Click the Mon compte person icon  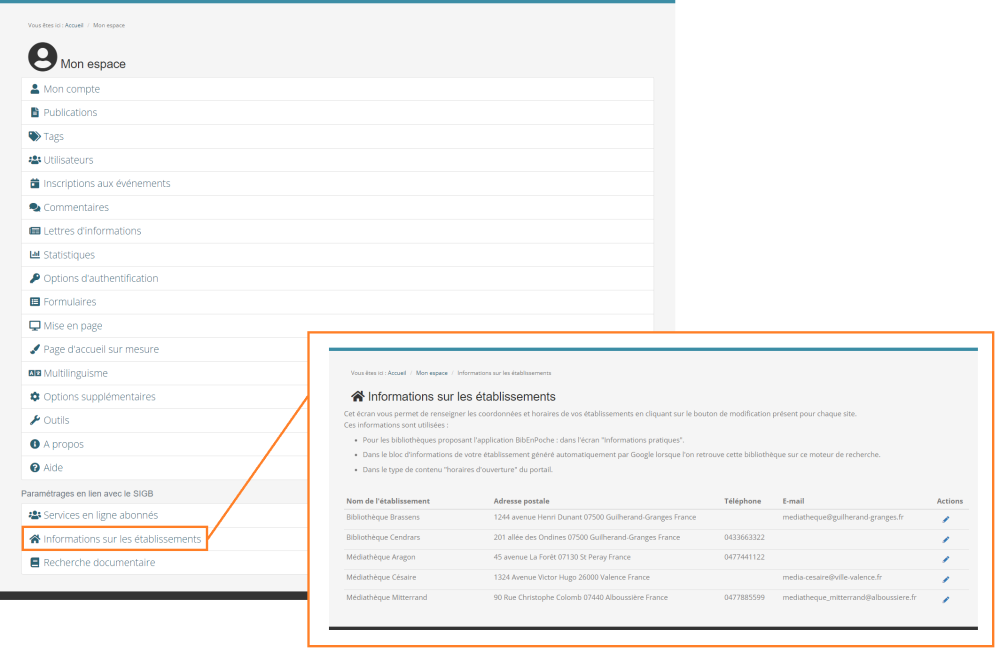coord(35,89)
